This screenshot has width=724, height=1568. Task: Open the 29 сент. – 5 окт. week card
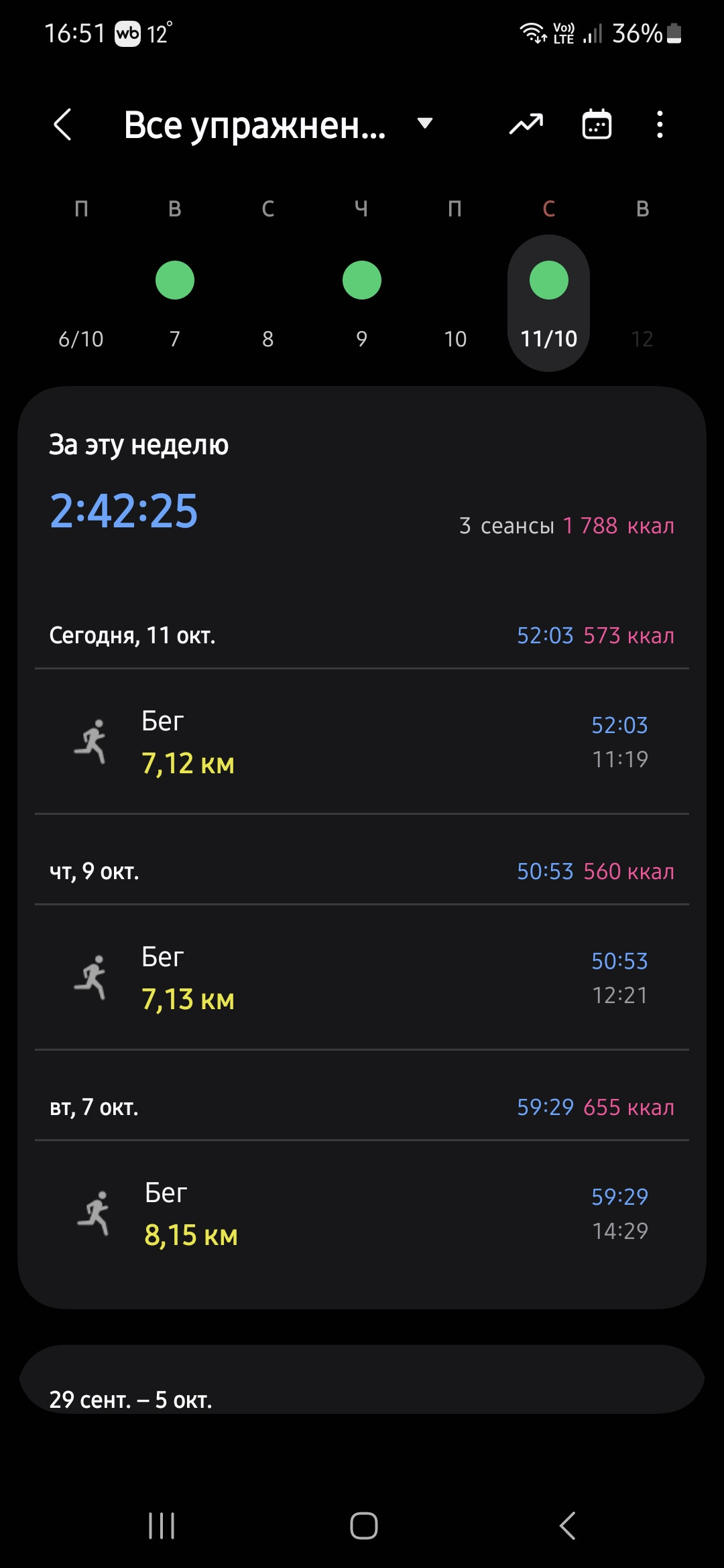(x=362, y=1380)
